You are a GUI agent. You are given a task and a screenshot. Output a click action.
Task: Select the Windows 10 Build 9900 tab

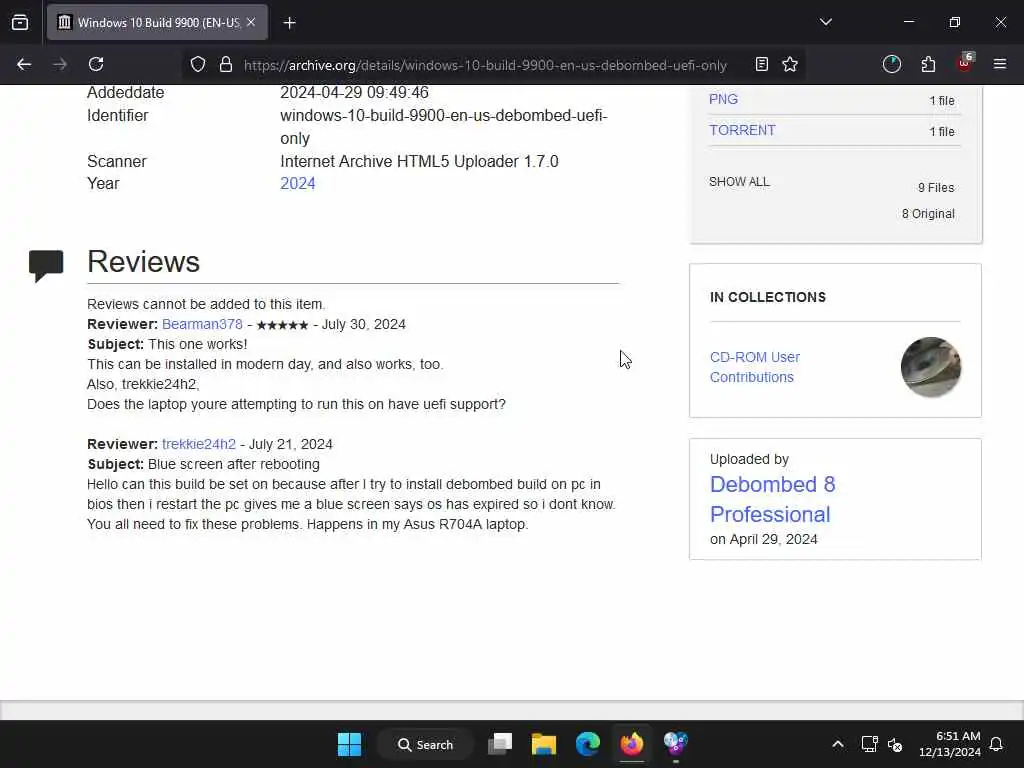(x=157, y=22)
